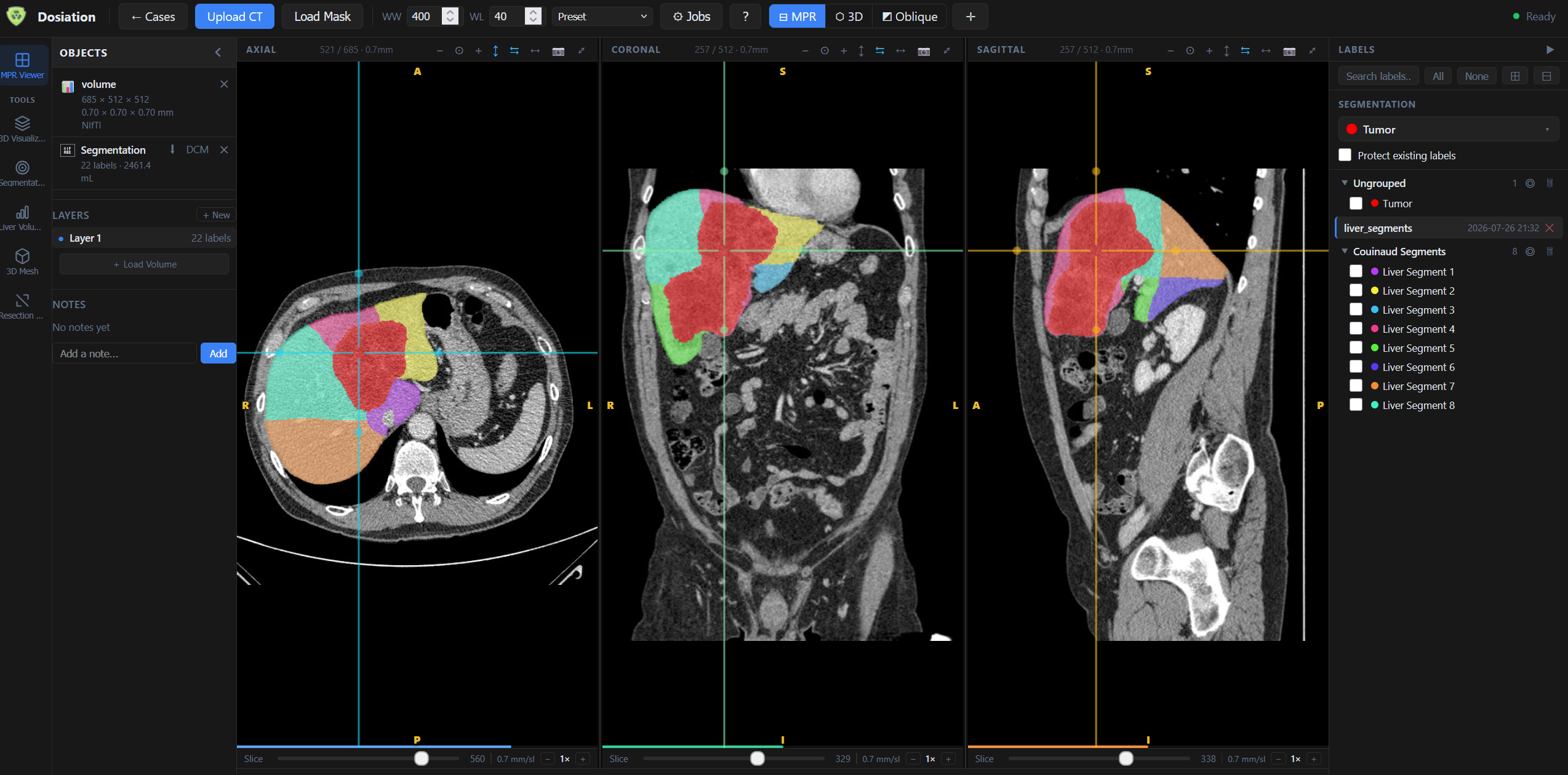Viewport: 1568px width, 775px height.
Task: Toggle vertical flip arrow in Axial view
Action: 495,50
